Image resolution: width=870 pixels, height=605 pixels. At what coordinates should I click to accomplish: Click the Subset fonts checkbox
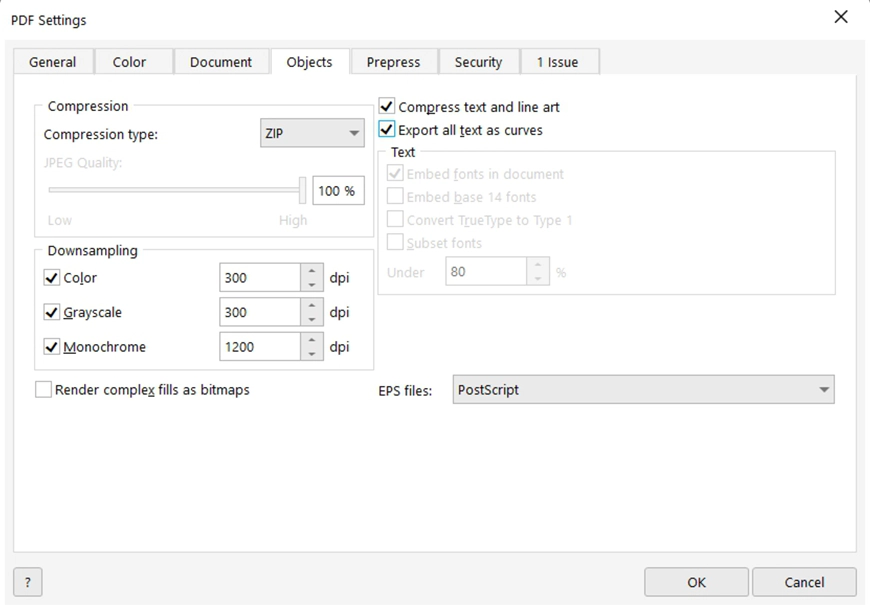[395, 243]
